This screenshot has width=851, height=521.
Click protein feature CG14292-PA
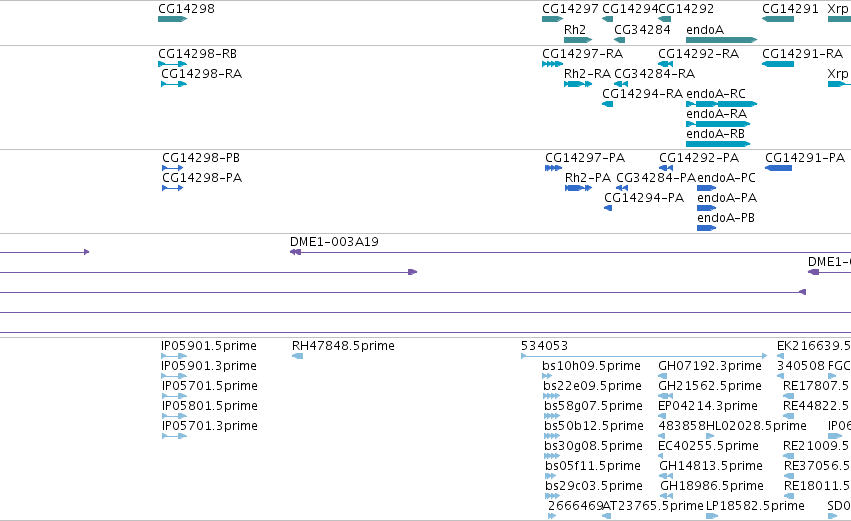point(666,168)
